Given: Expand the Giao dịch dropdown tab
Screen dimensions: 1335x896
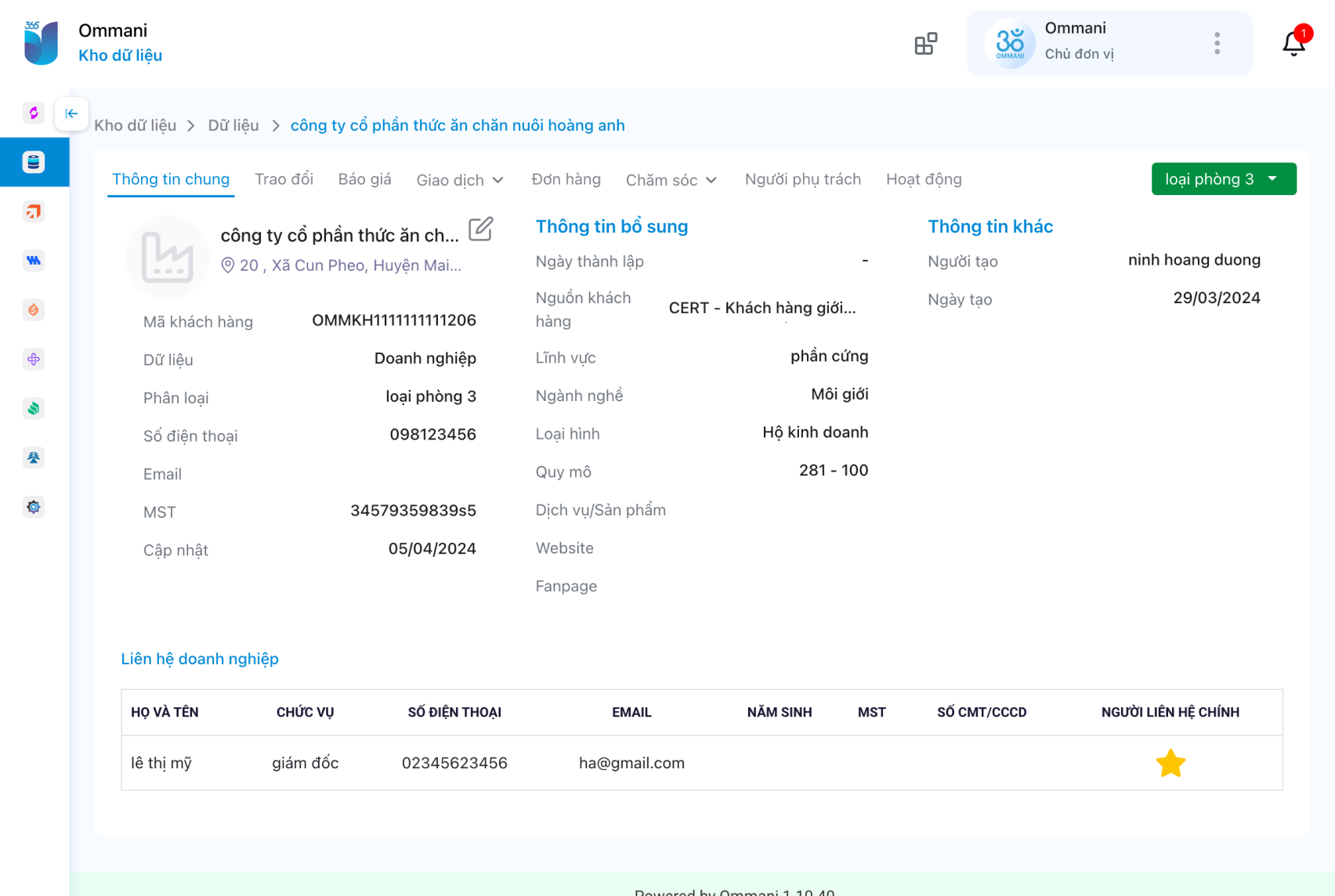Looking at the screenshot, I should pos(460,180).
